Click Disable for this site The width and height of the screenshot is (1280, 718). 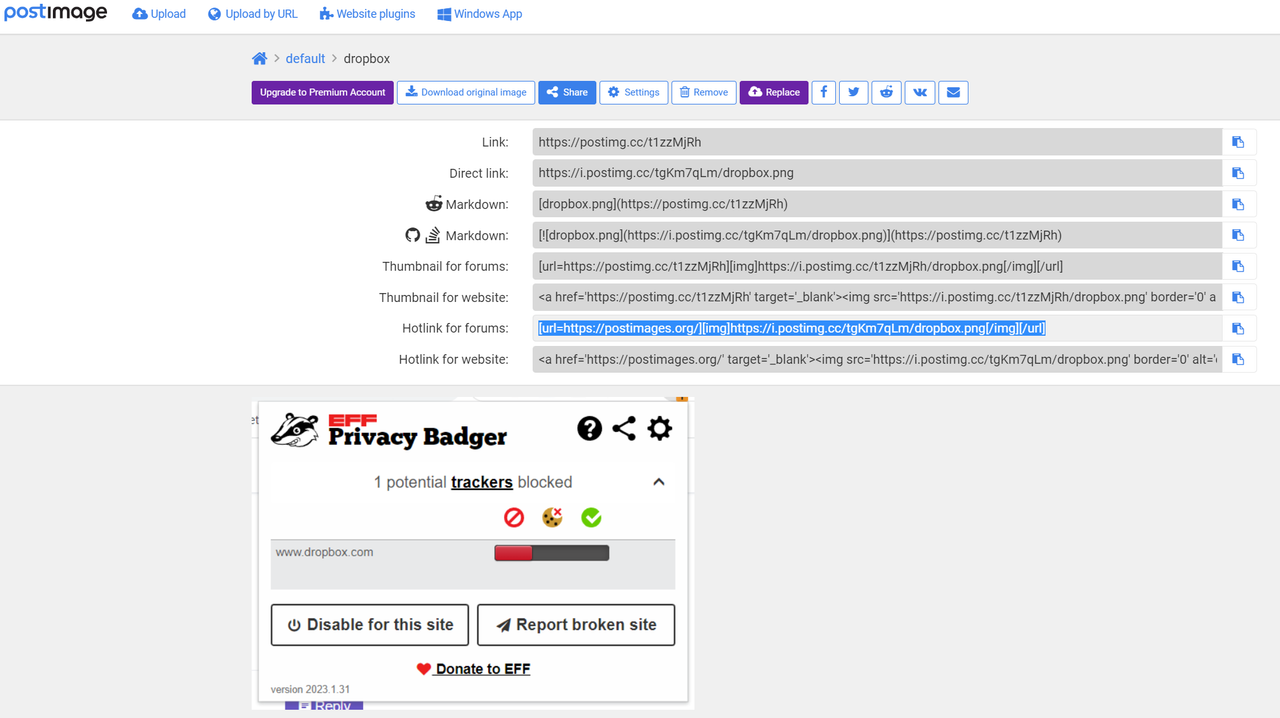click(370, 625)
